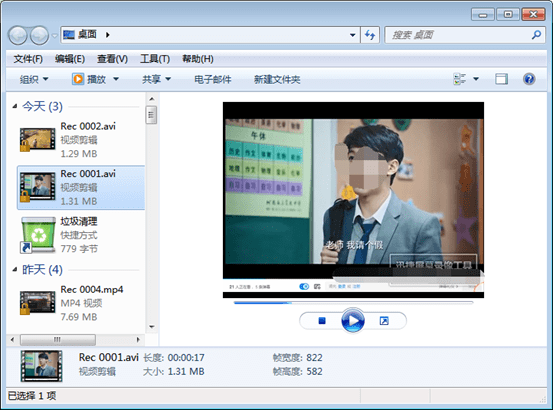Minimize the explorer window
553x410 pixels.
tap(483, 14)
